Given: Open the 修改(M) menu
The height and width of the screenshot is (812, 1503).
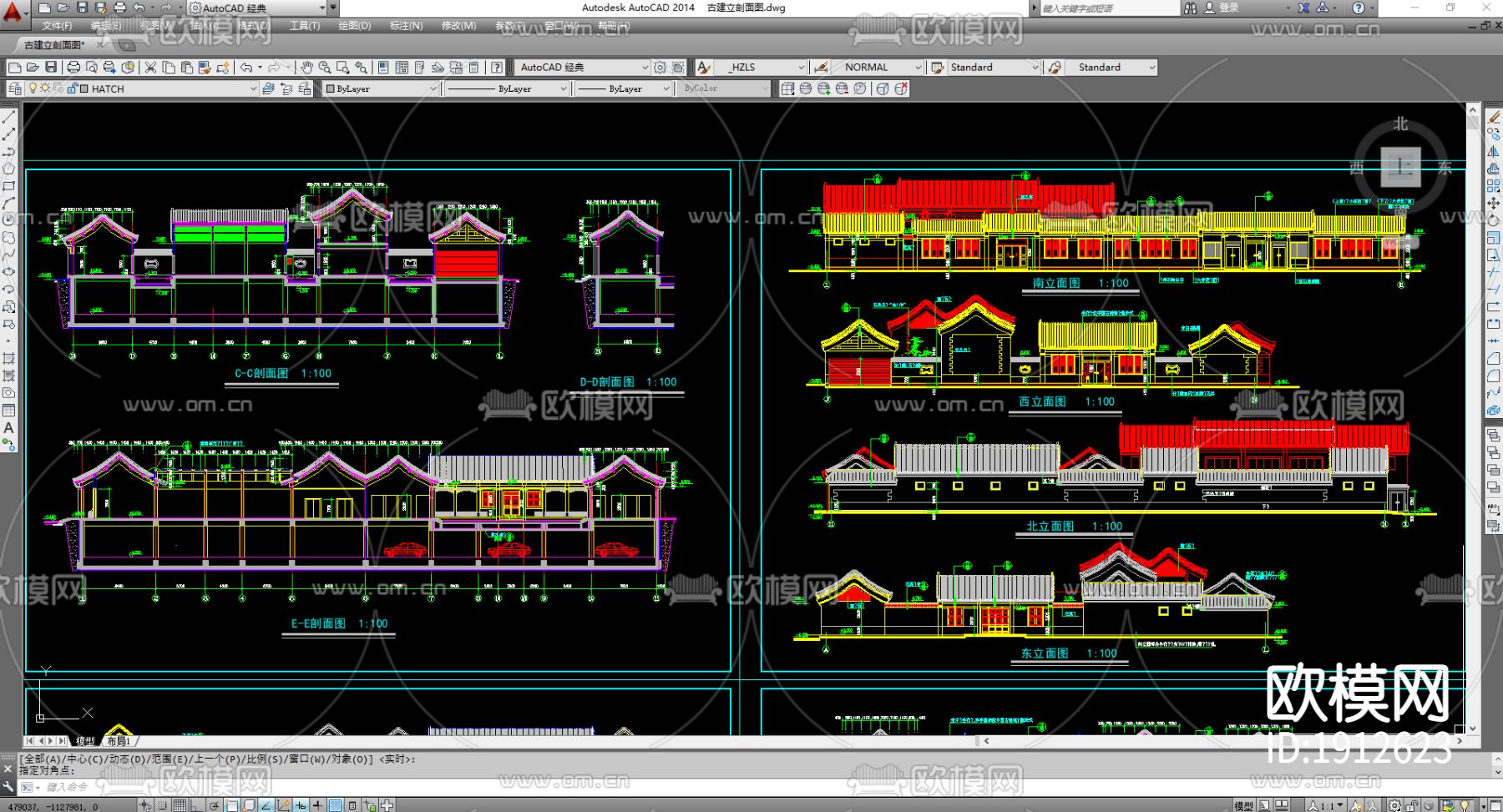Looking at the screenshot, I should (458, 26).
